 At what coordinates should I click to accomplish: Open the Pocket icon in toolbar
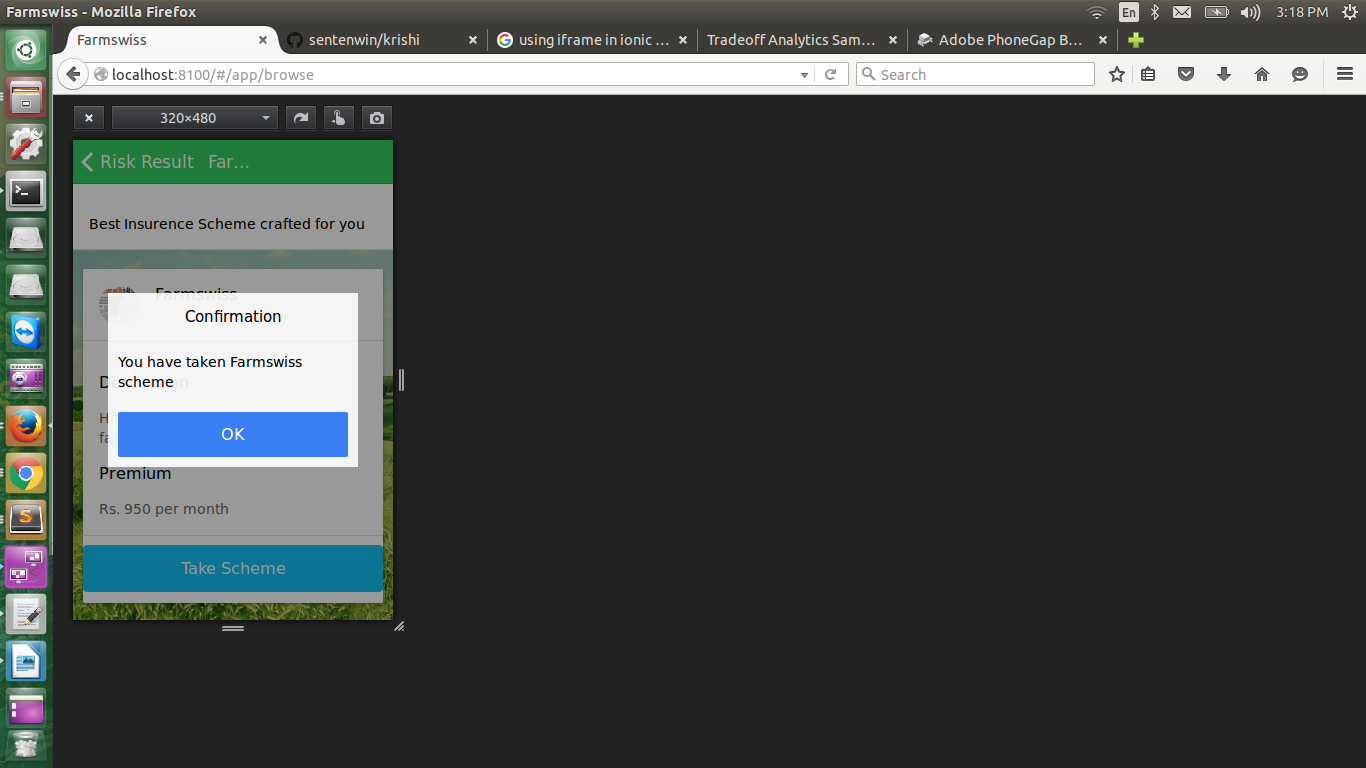point(1186,74)
